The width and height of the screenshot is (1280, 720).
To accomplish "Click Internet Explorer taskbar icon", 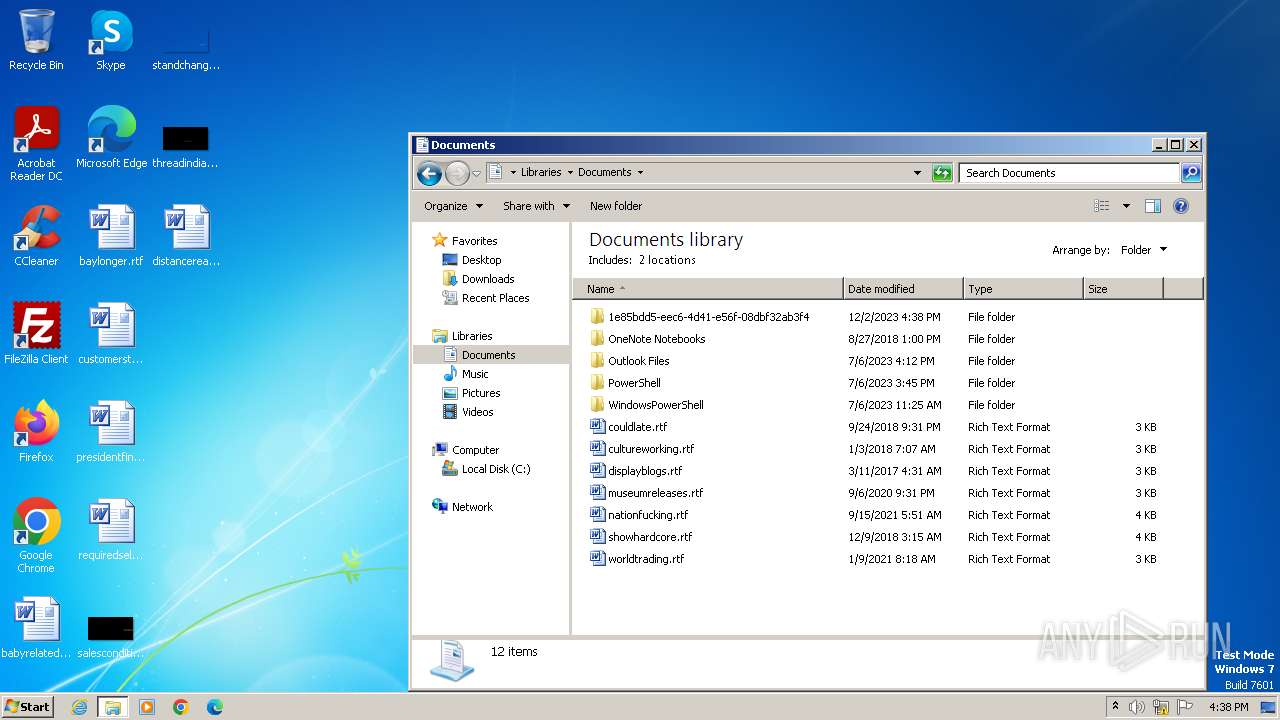I will [79, 707].
